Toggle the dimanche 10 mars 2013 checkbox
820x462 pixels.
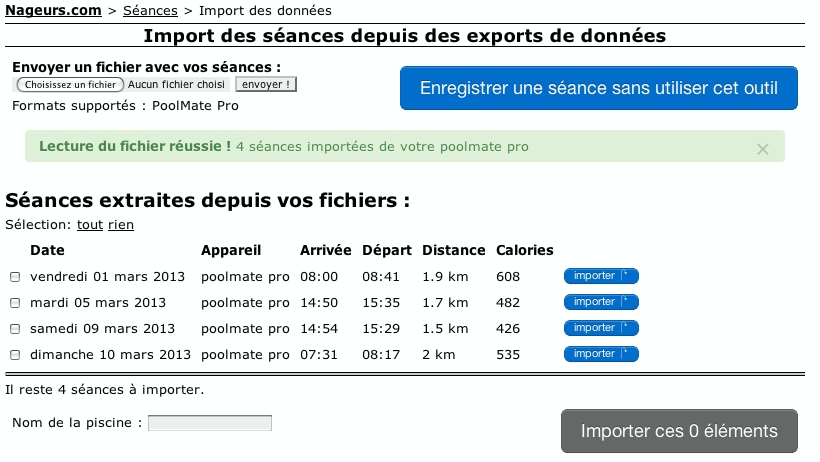[15, 355]
